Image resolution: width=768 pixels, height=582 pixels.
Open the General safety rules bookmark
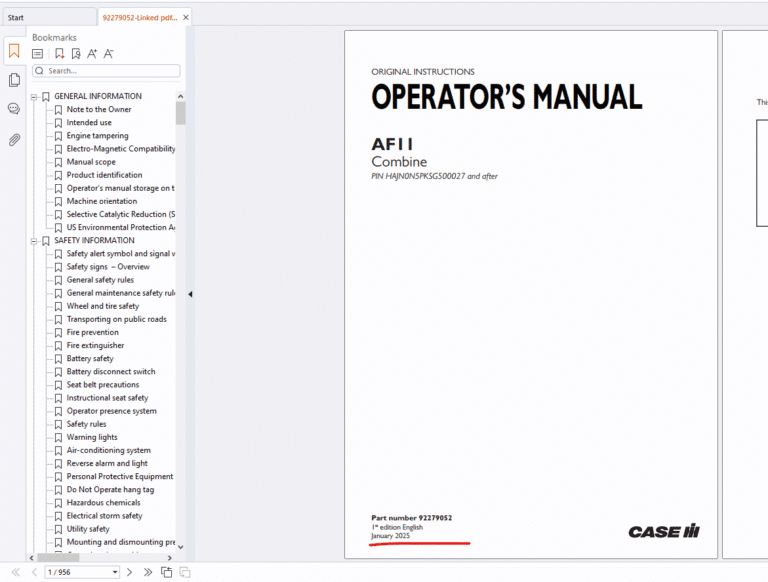(100, 280)
